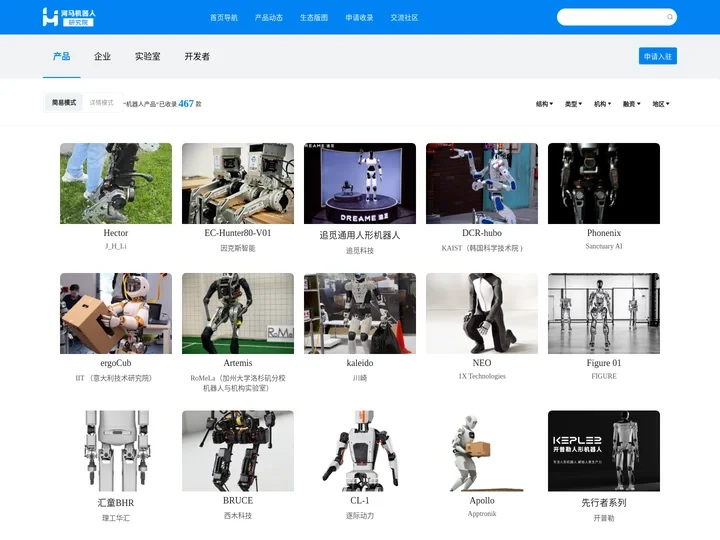Viewport: 720px width, 540px height.
Task: Open the BRUCE robot thumbnail
Action: 238,451
